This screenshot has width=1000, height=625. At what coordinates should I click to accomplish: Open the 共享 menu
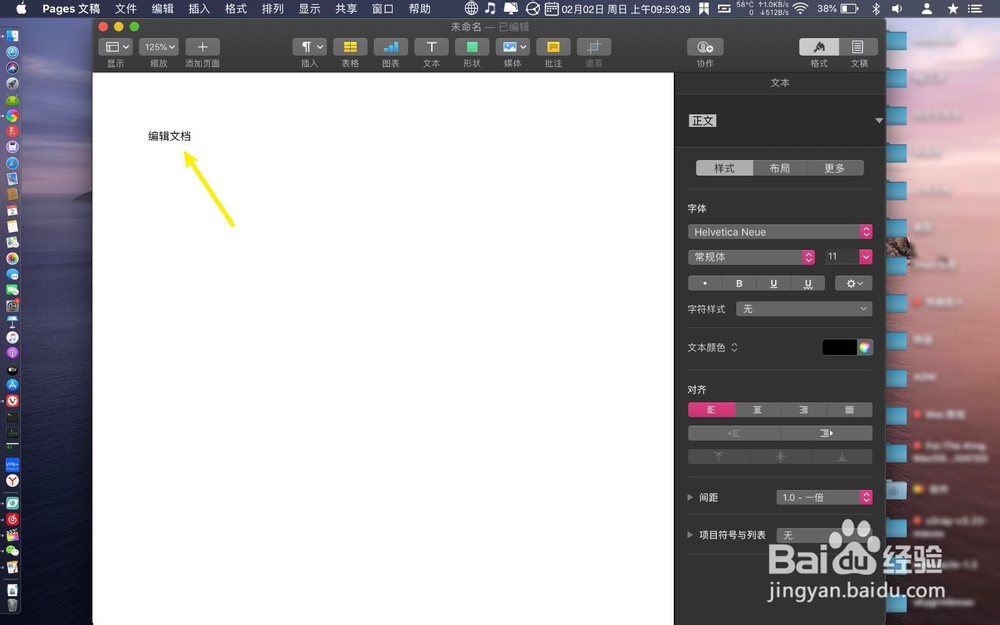(346, 8)
